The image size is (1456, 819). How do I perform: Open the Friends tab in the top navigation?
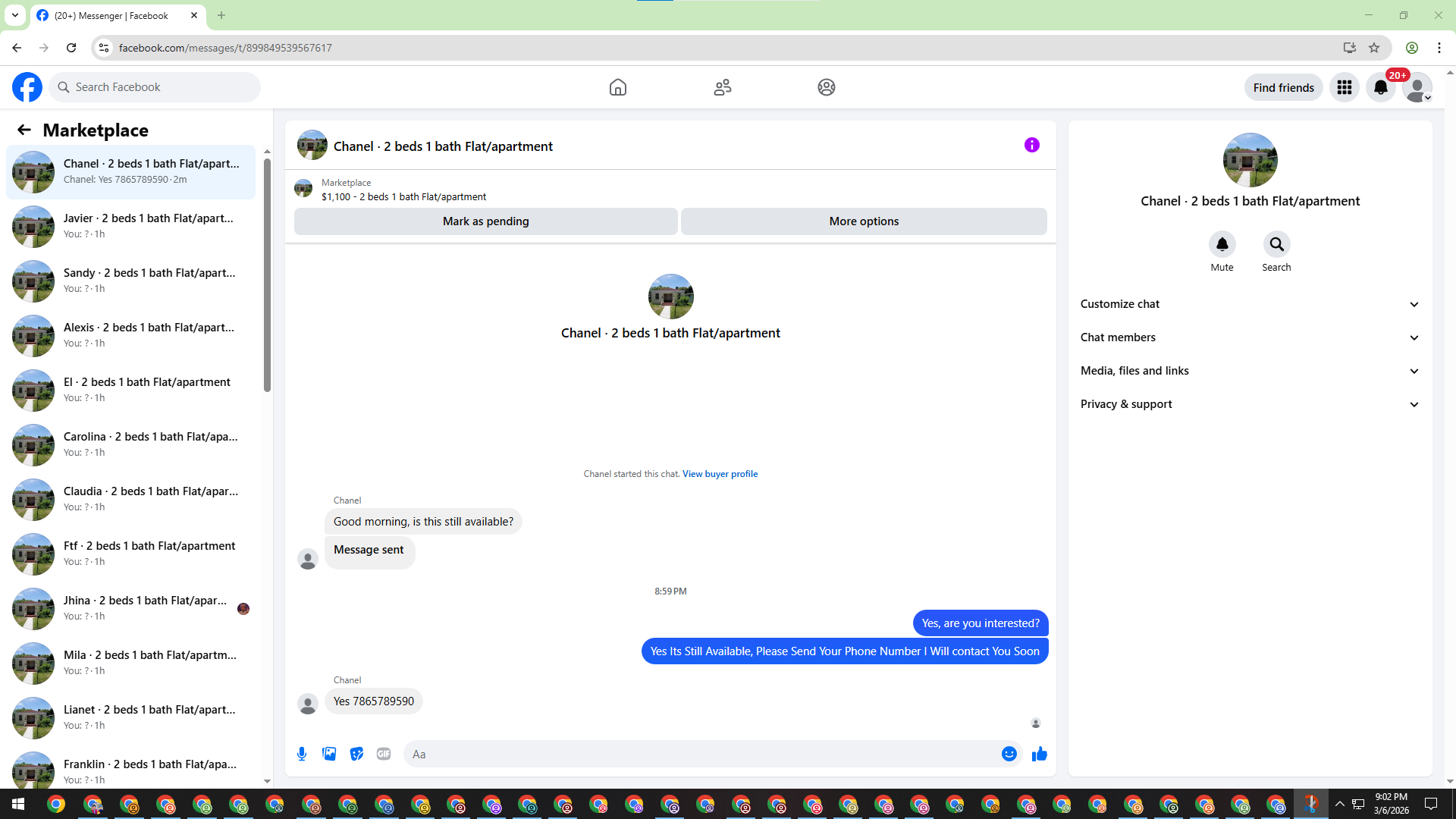tap(723, 88)
